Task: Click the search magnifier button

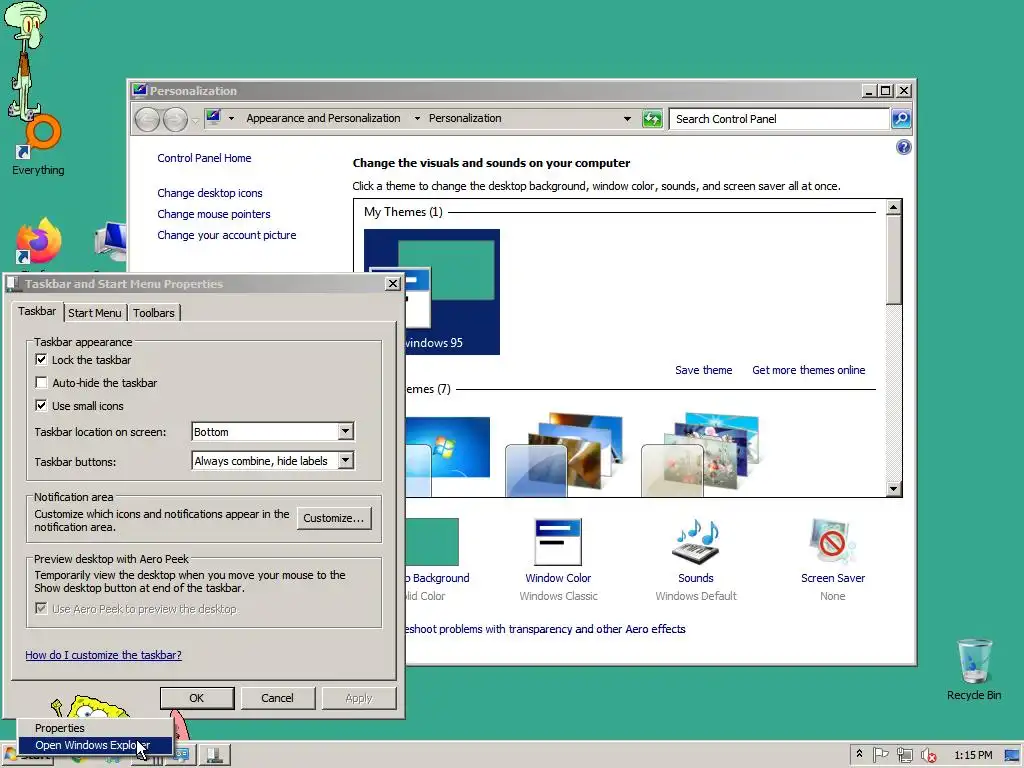Action: pyautogui.click(x=901, y=119)
